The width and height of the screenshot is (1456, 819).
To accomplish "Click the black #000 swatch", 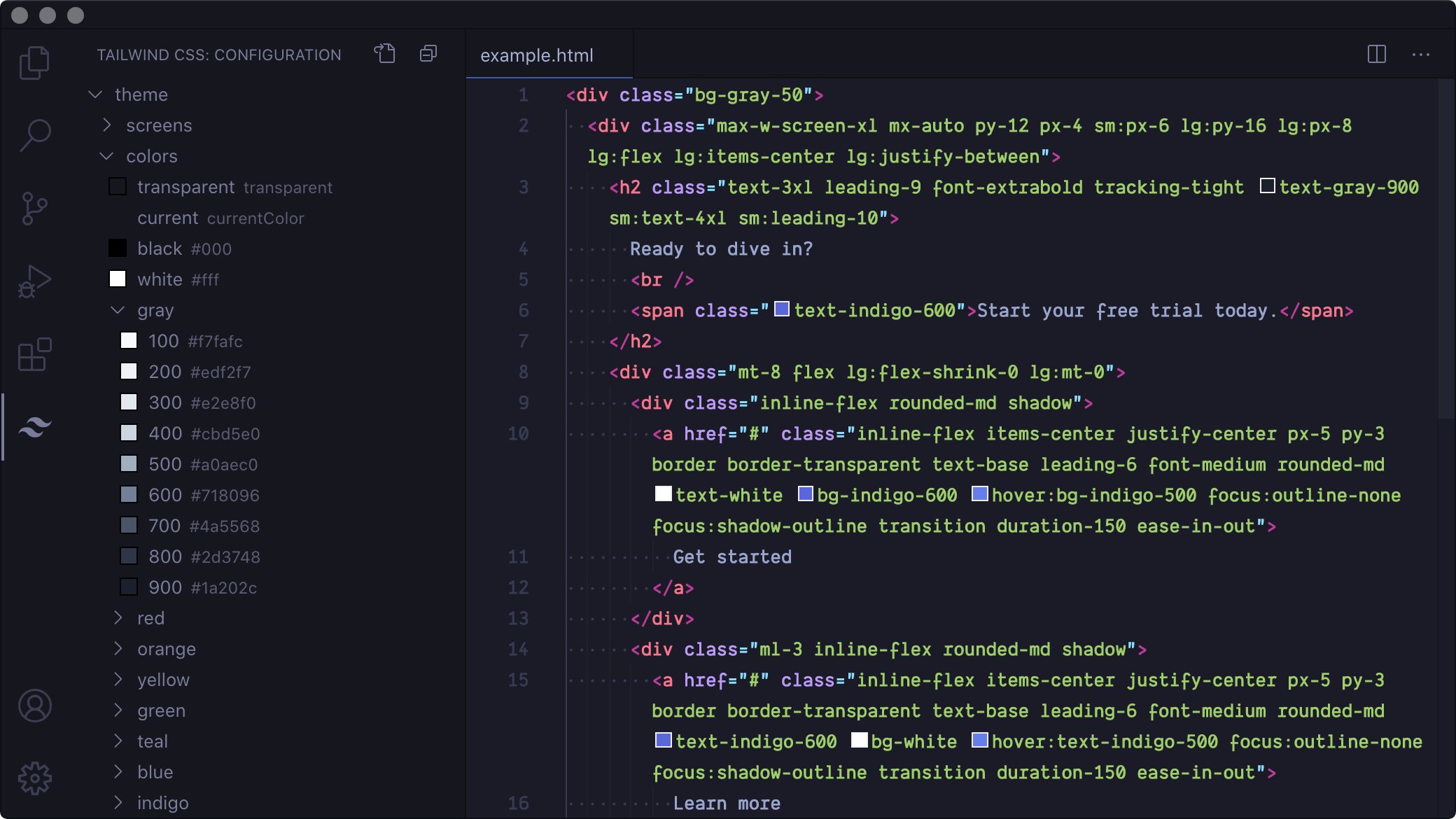I will pos(118,248).
